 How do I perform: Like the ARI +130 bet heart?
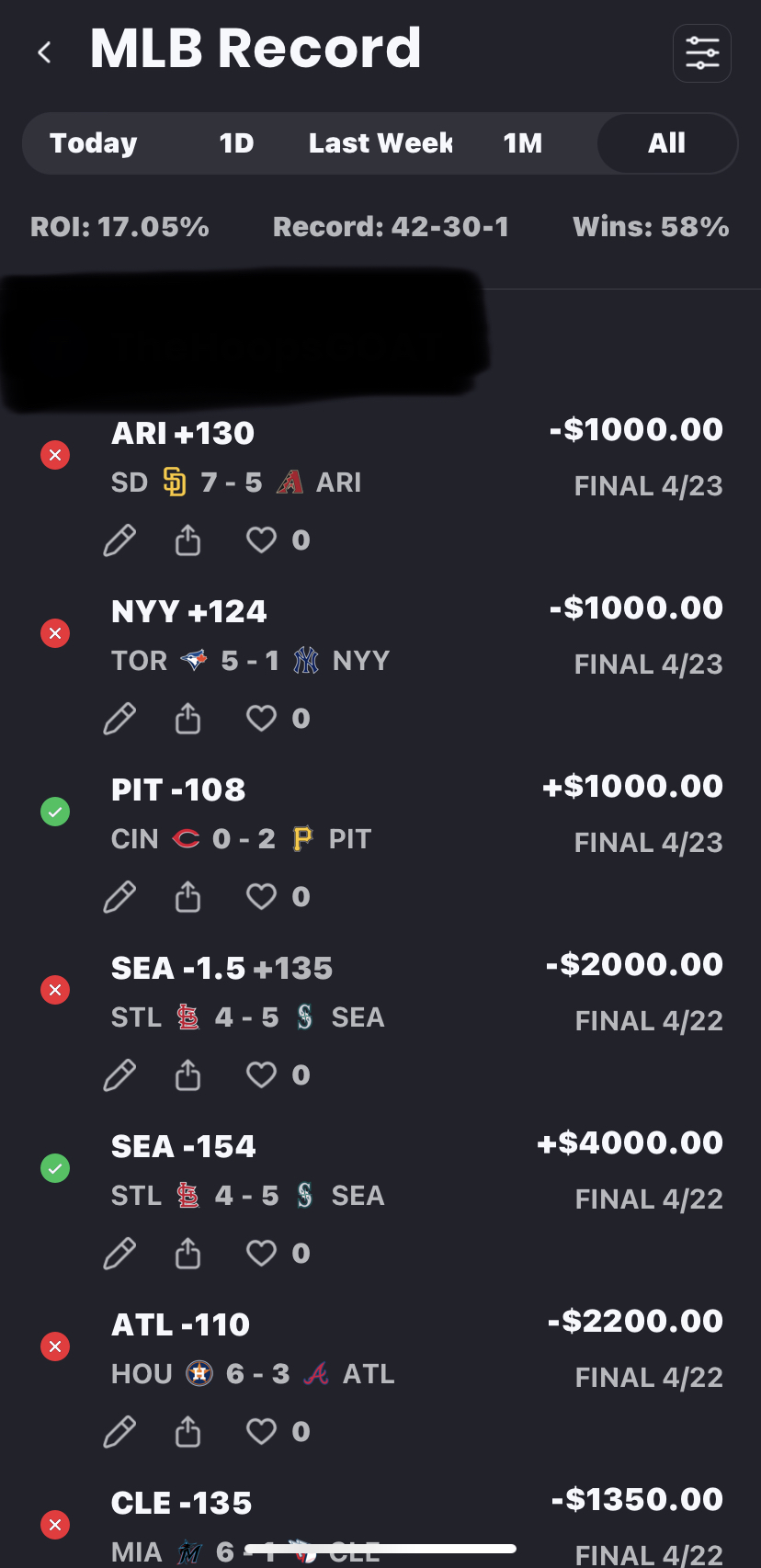tap(261, 540)
